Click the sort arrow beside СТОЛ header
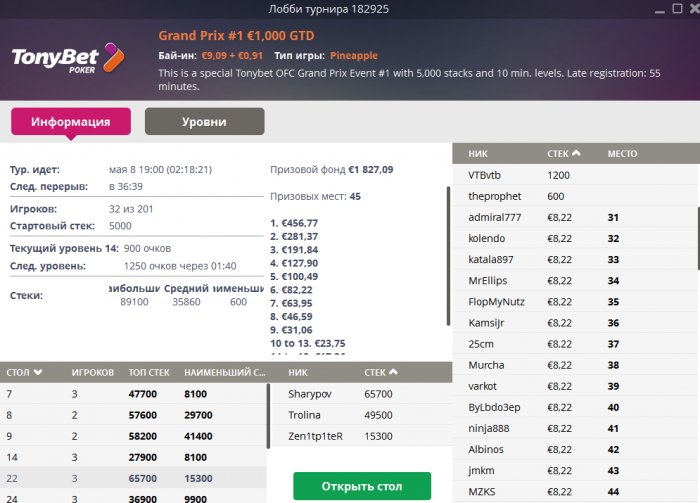Screen dimensions: 700x503 pyautogui.click(x=38, y=372)
